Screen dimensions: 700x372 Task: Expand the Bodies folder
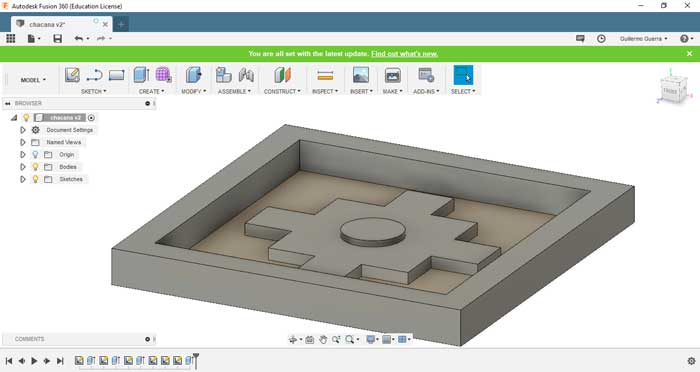coord(23,167)
